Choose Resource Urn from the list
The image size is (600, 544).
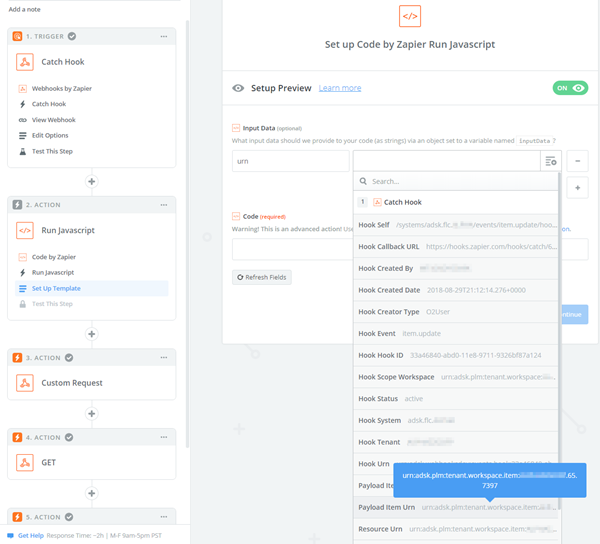coord(456,529)
